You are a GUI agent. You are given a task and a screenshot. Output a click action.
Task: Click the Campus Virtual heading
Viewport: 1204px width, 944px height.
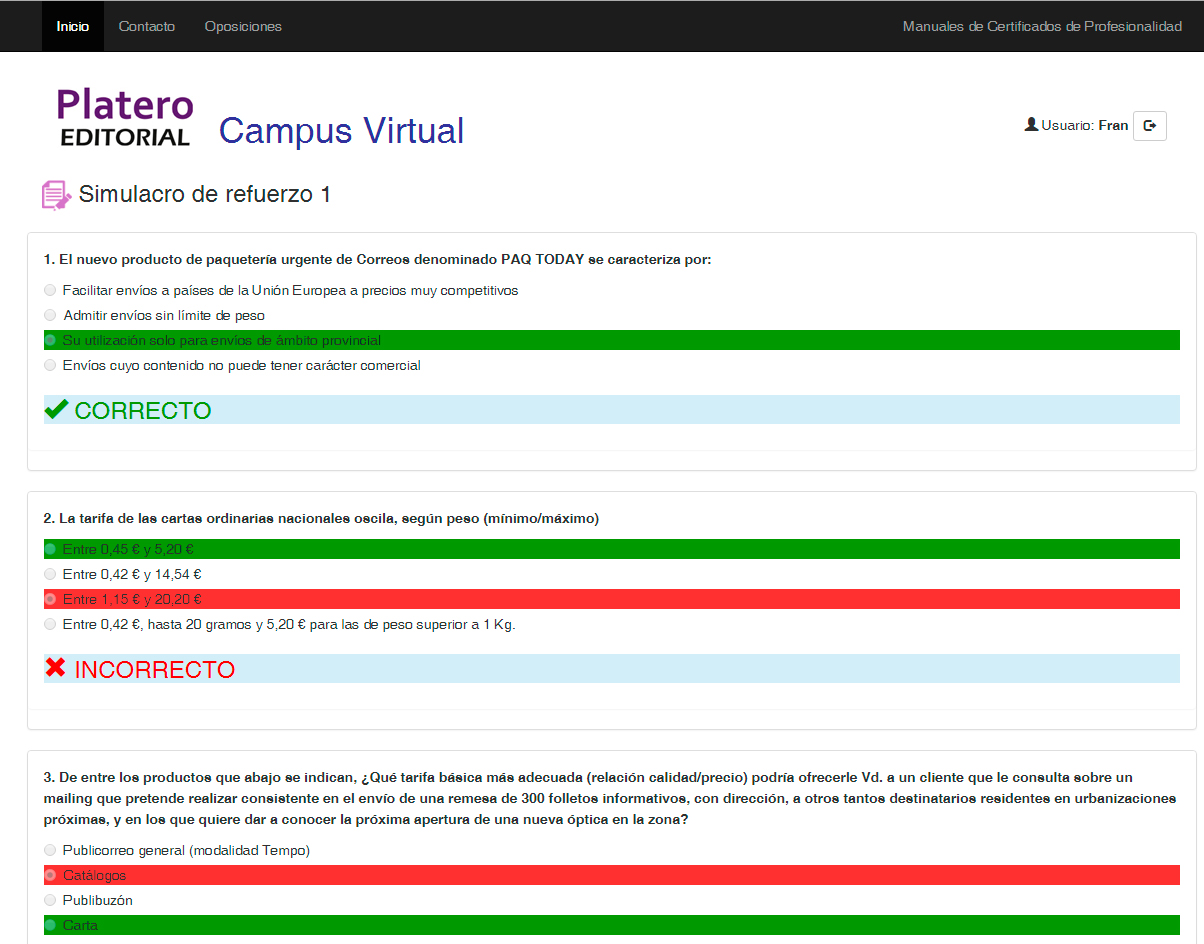coord(341,130)
